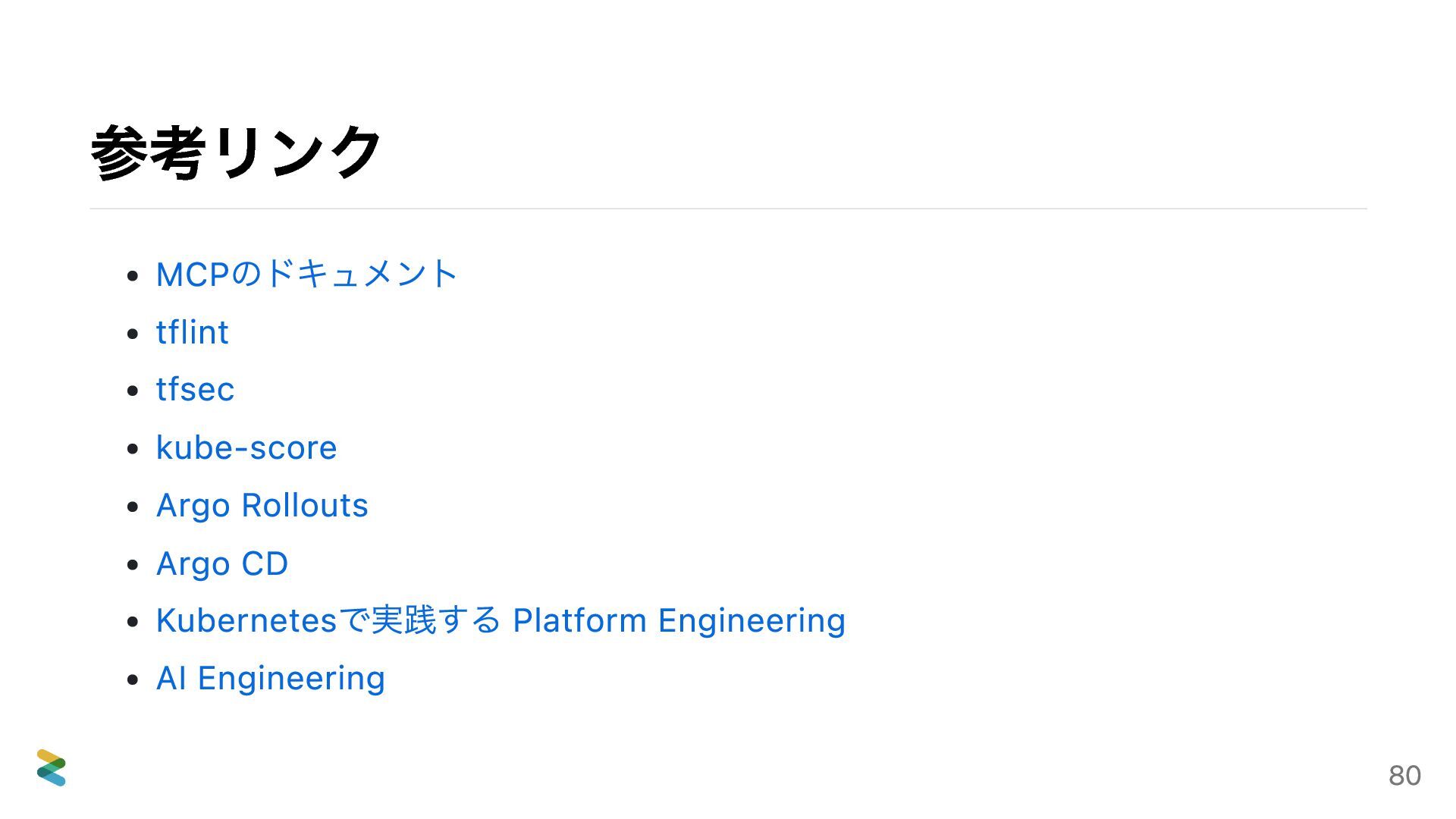Visit the Argo CD link

coord(221,563)
